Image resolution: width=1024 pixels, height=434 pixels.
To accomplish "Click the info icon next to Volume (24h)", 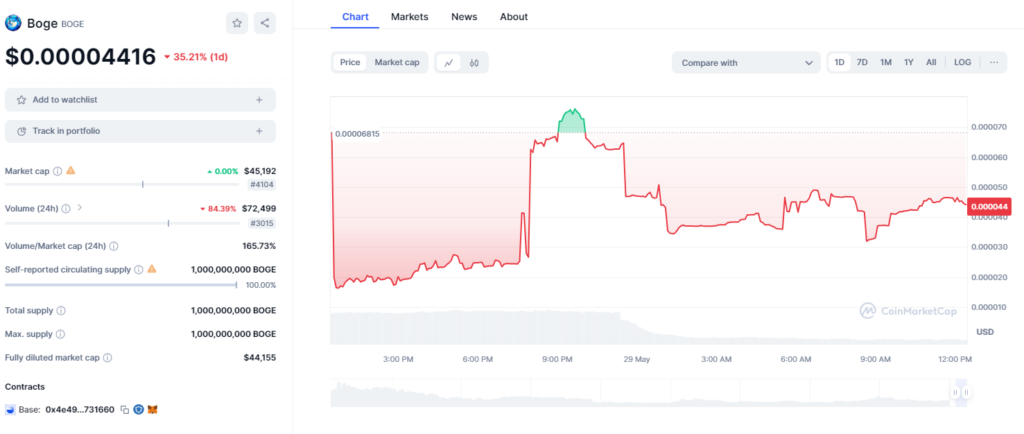I will pyautogui.click(x=65, y=209).
